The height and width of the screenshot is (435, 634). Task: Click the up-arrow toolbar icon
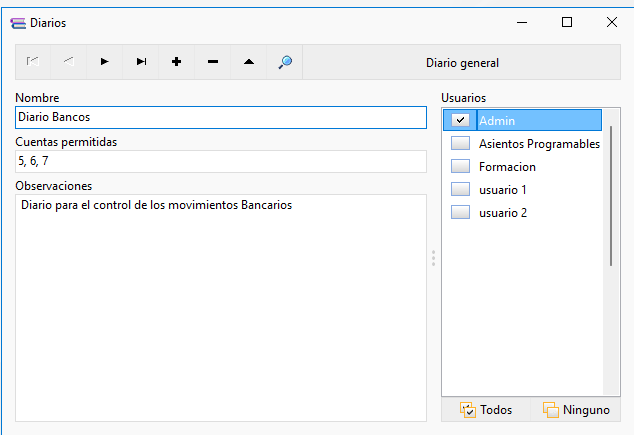[249, 62]
